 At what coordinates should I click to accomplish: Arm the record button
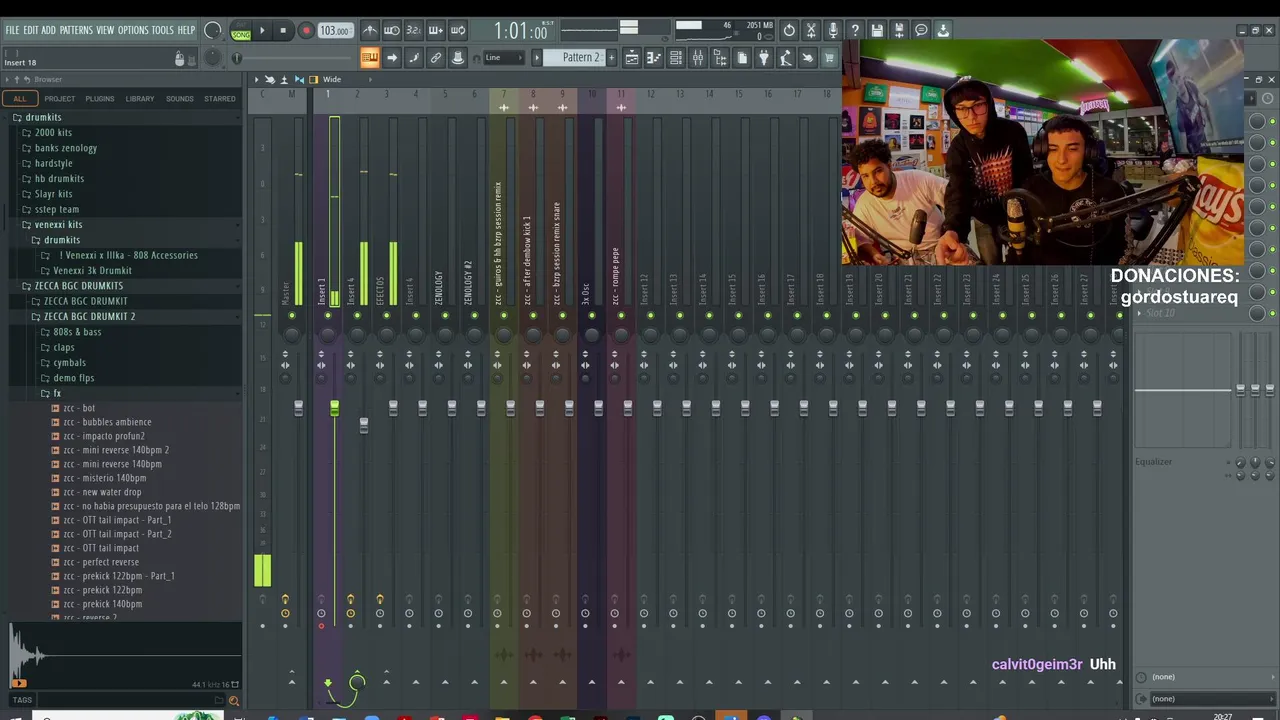pyautogui.click(x=306, y=31)
